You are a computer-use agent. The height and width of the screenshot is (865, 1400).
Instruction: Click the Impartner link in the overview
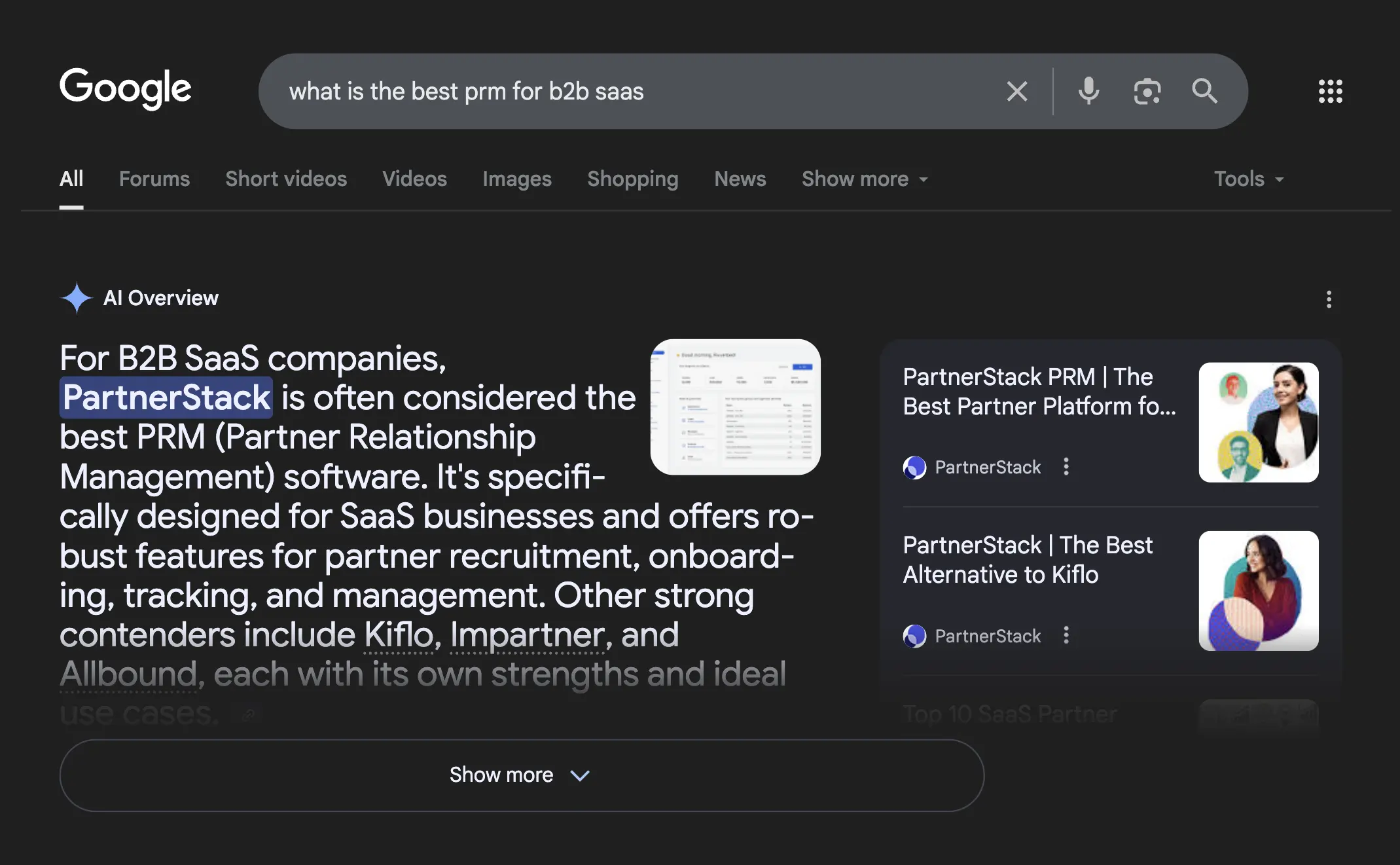coord(528,635)
